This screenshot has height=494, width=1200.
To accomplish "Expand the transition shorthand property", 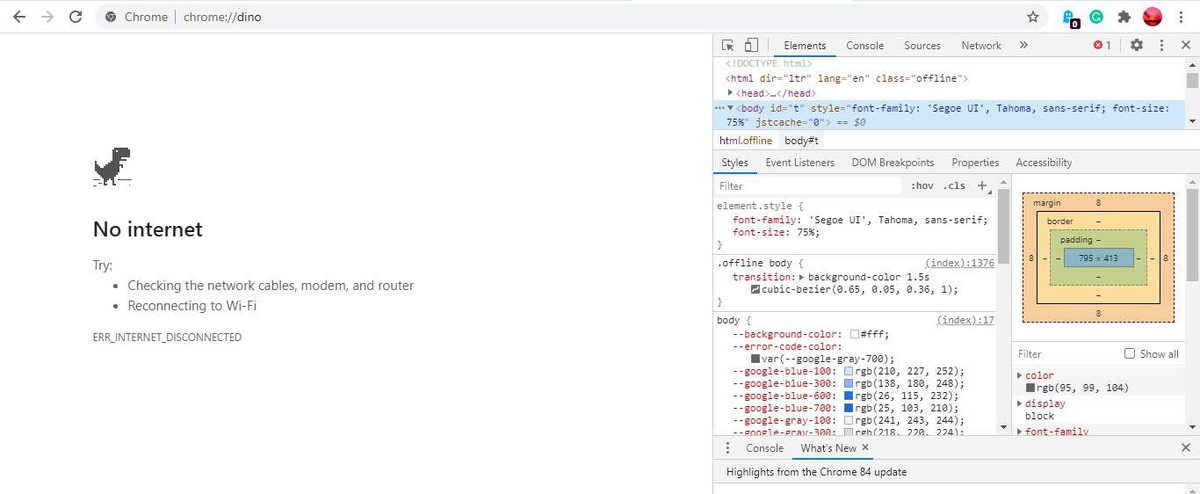I will (x=800, y=277).
